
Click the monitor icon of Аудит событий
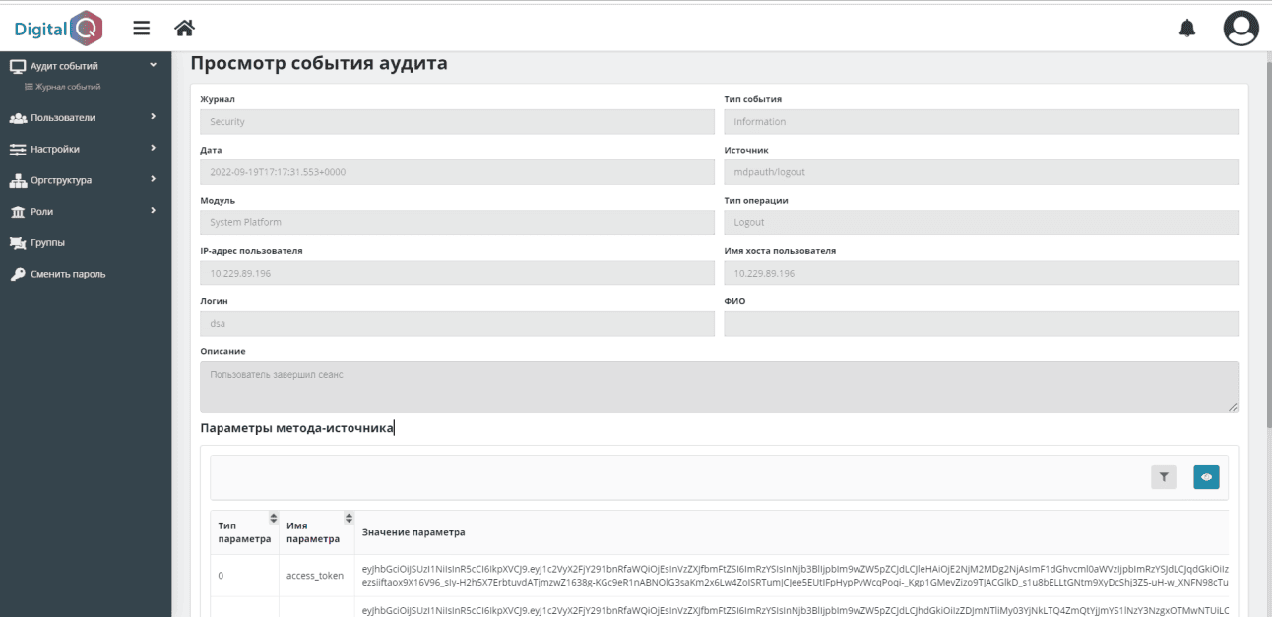pos(17,66)
